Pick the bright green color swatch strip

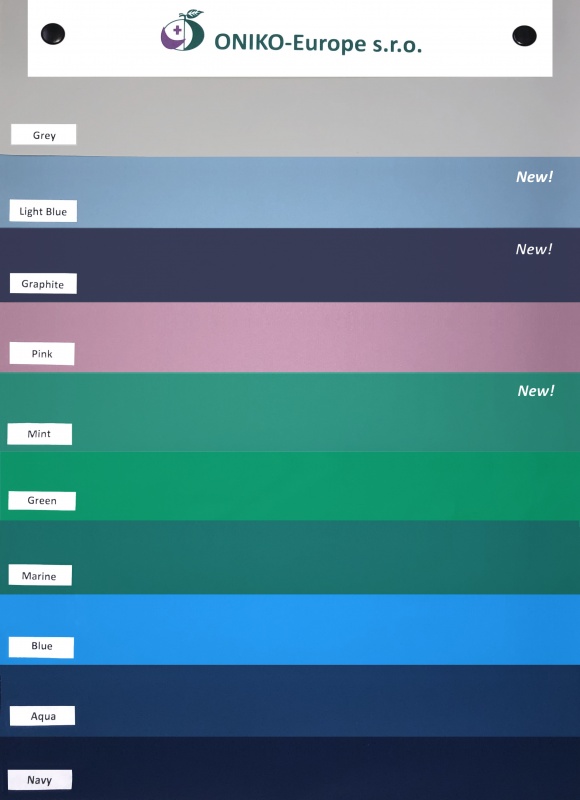point(290,486)
